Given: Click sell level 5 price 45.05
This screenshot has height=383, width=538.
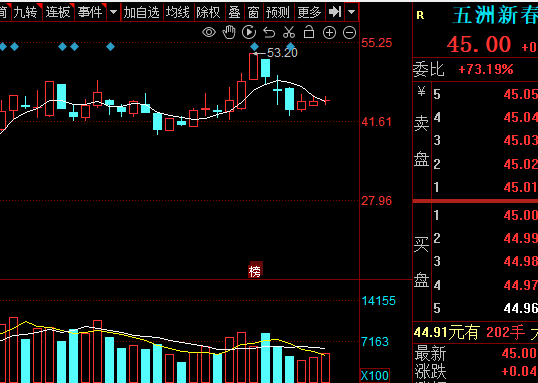Looking at the screenshot, I should (521, 94).
